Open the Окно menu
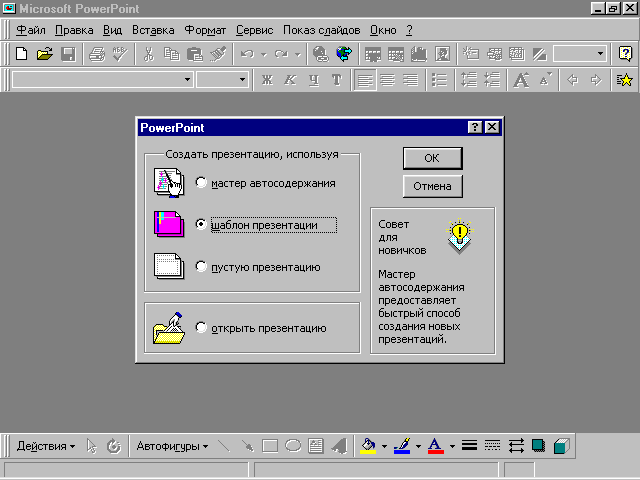The width and height of the screenshot is (640, 480). [x=383, y=30]
